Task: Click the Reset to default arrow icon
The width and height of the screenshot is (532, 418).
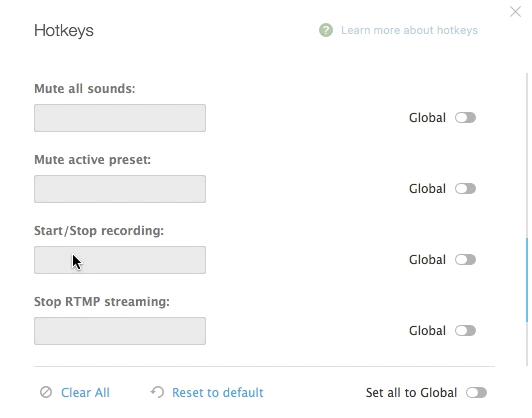Action: click(x=157, y=392)
